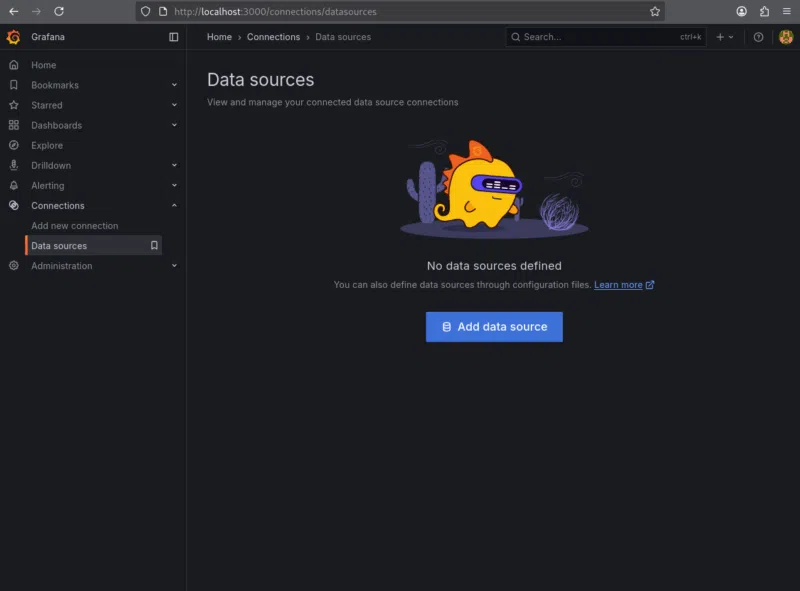Click the Grafana title text
This screenshot has width=800, height=591.
[x=48, y=37]
